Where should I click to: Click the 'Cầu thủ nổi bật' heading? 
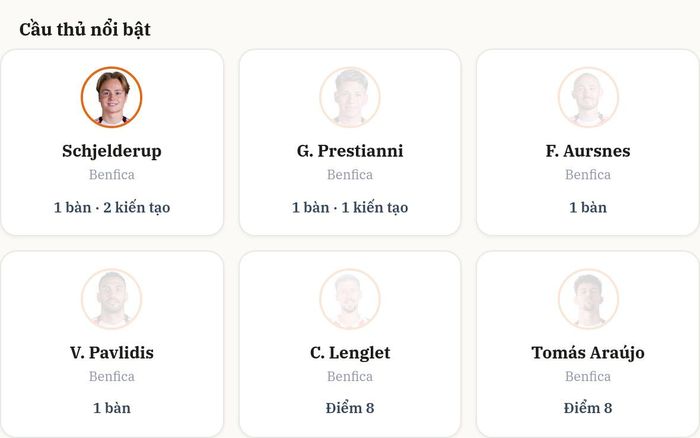tap(85, 29)
